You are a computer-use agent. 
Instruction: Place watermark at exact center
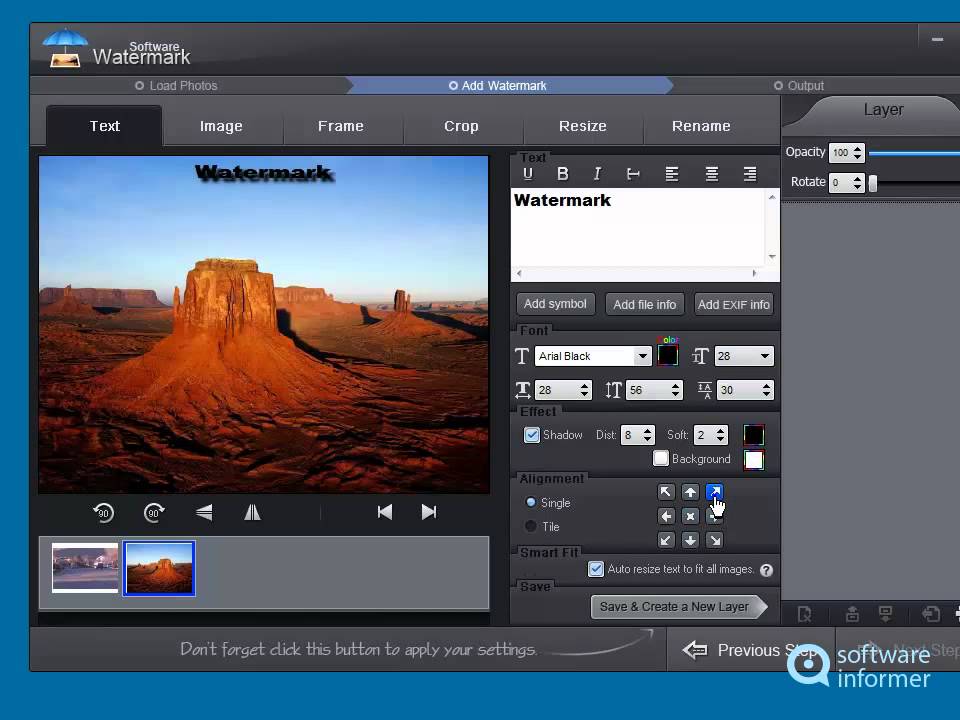tap(690, 516)
